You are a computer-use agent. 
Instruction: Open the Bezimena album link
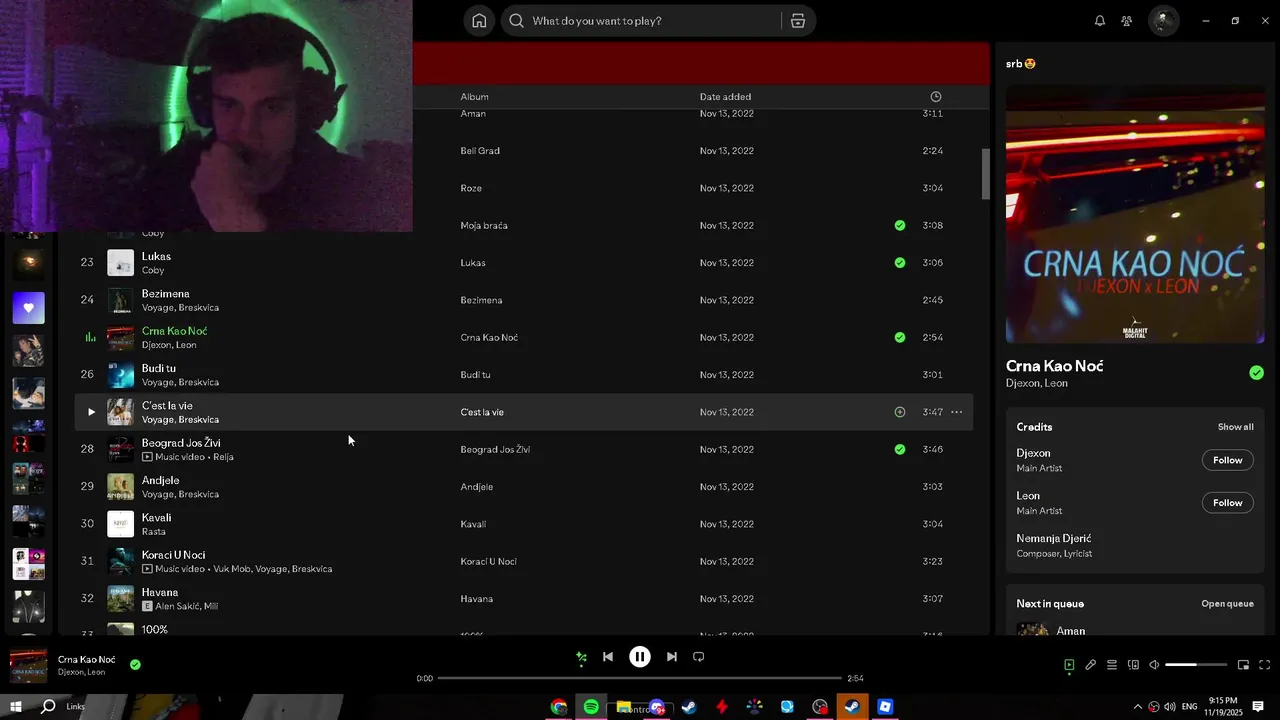point(481,300)
